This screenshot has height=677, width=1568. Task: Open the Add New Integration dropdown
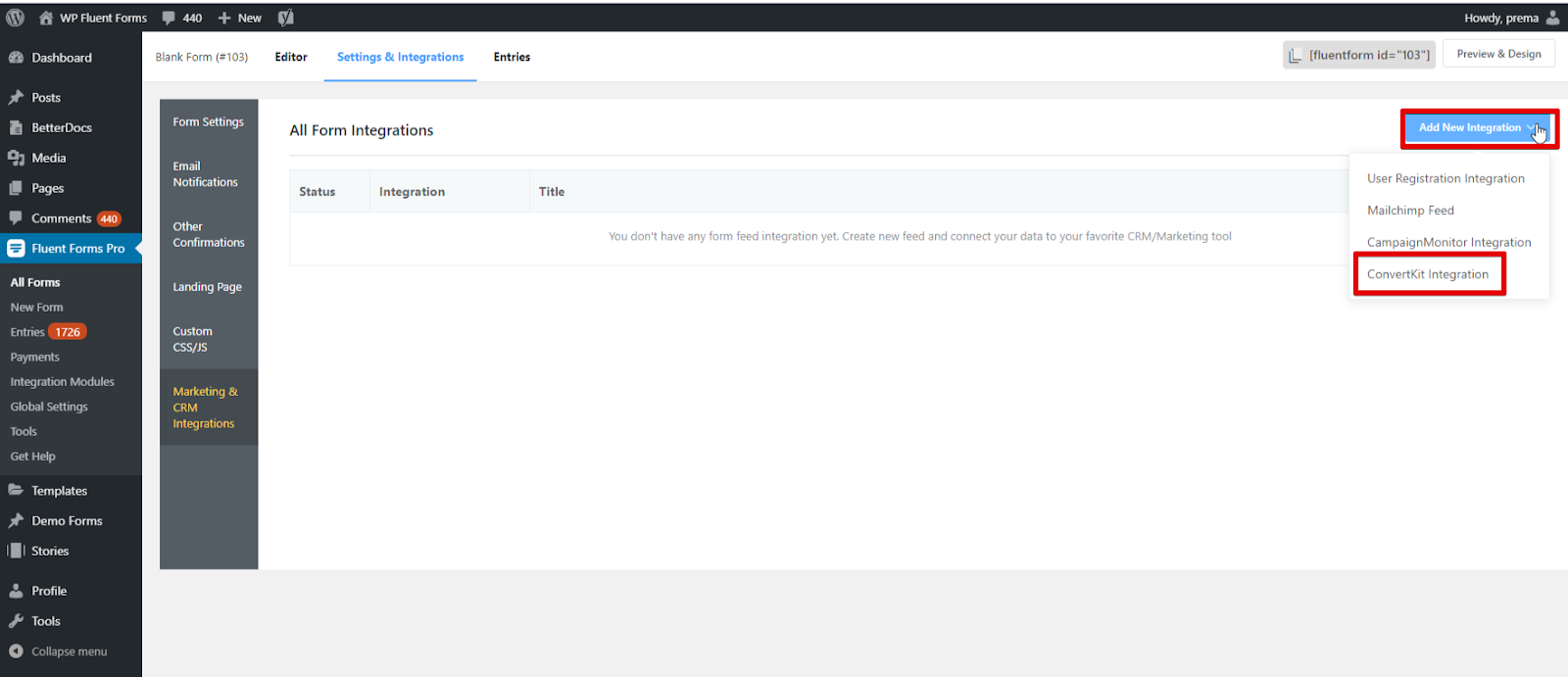tap(1478, 128)
